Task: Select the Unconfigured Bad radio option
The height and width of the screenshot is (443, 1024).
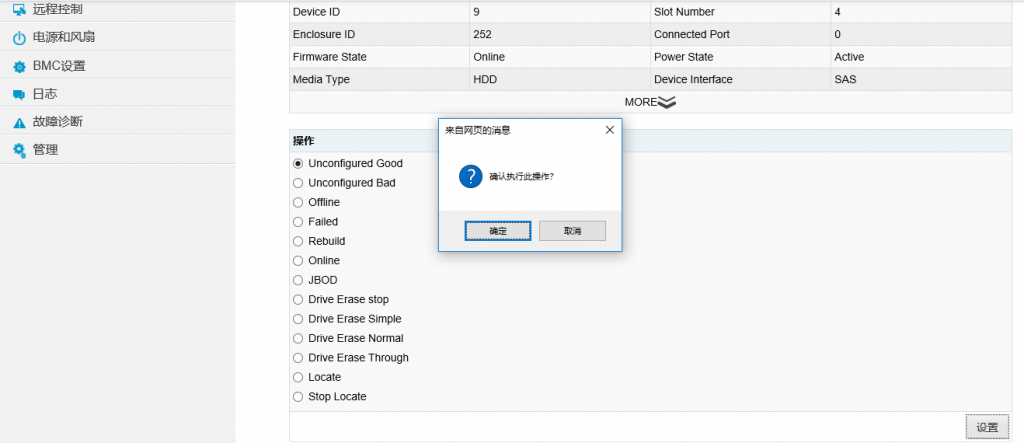Action: (298, 183)
